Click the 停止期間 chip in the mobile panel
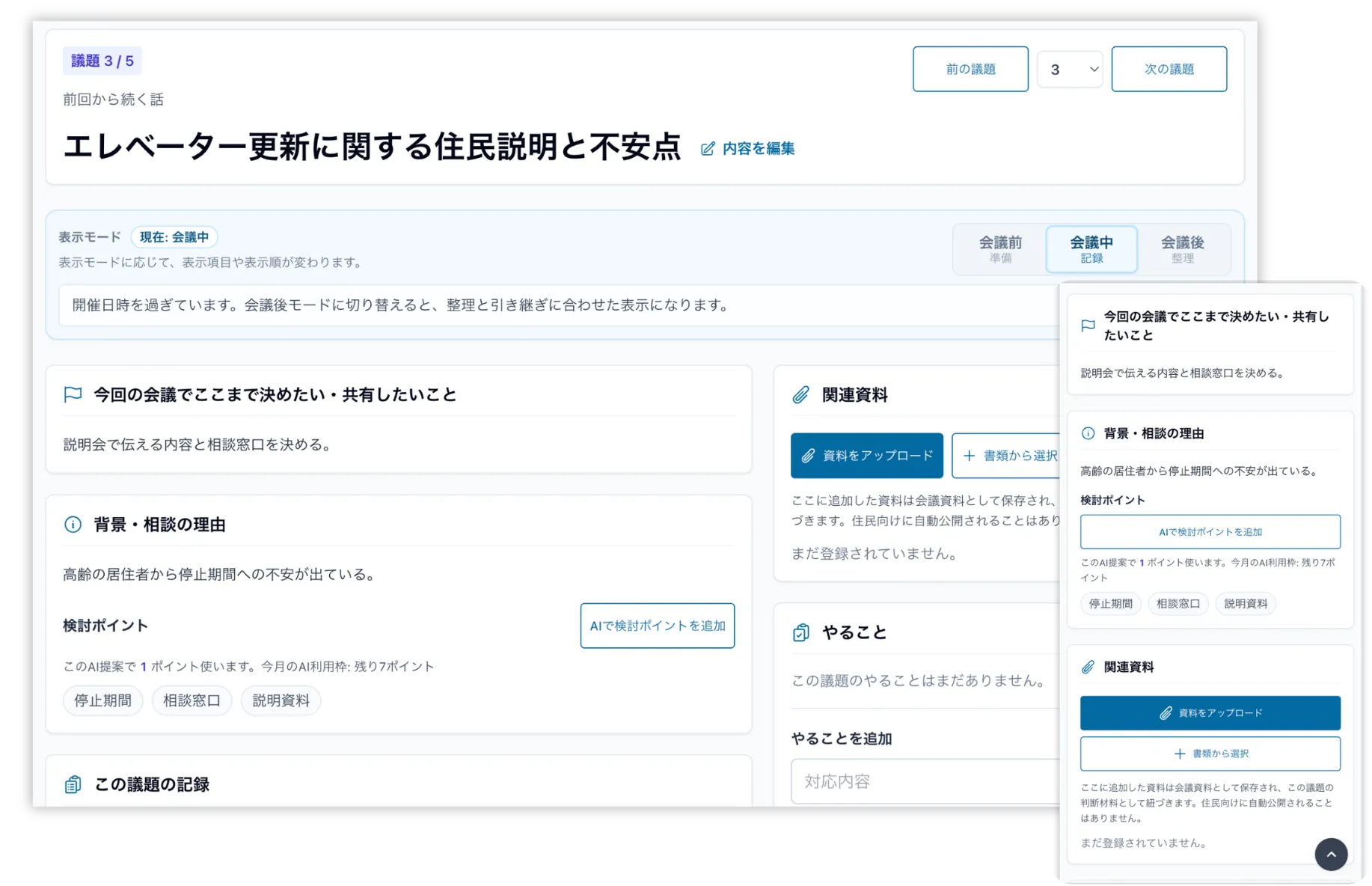Image resolution: width=1372 pixels, height=886 pixels. (x=1110, y=604)
